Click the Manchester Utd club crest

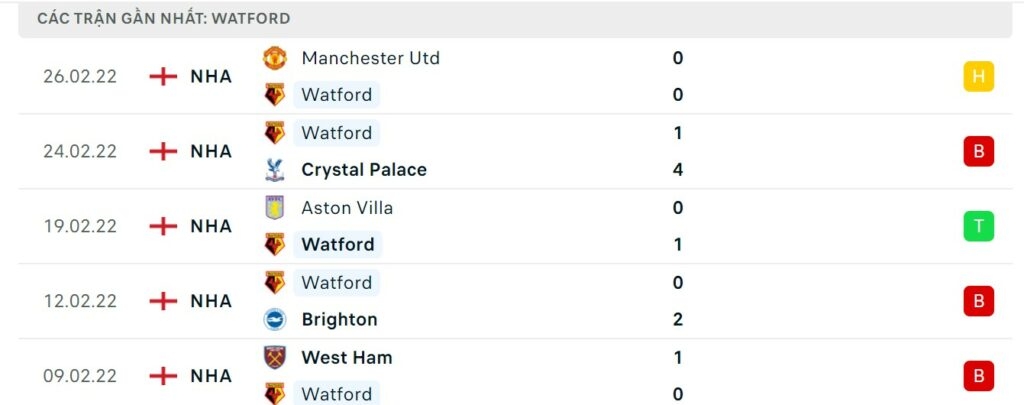274,58
